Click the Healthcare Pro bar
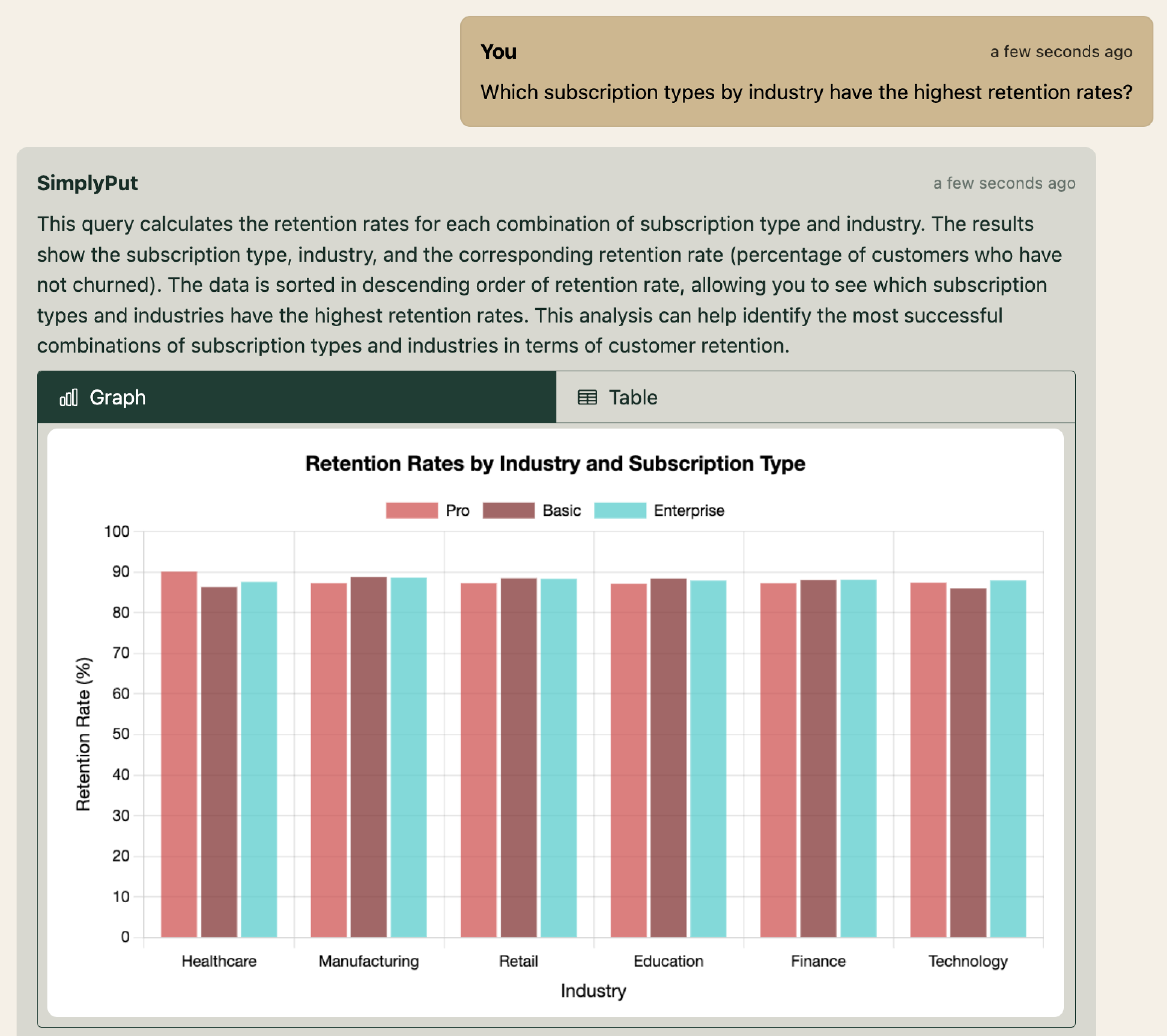The image size is (1167, 1036). coord(179,754)
